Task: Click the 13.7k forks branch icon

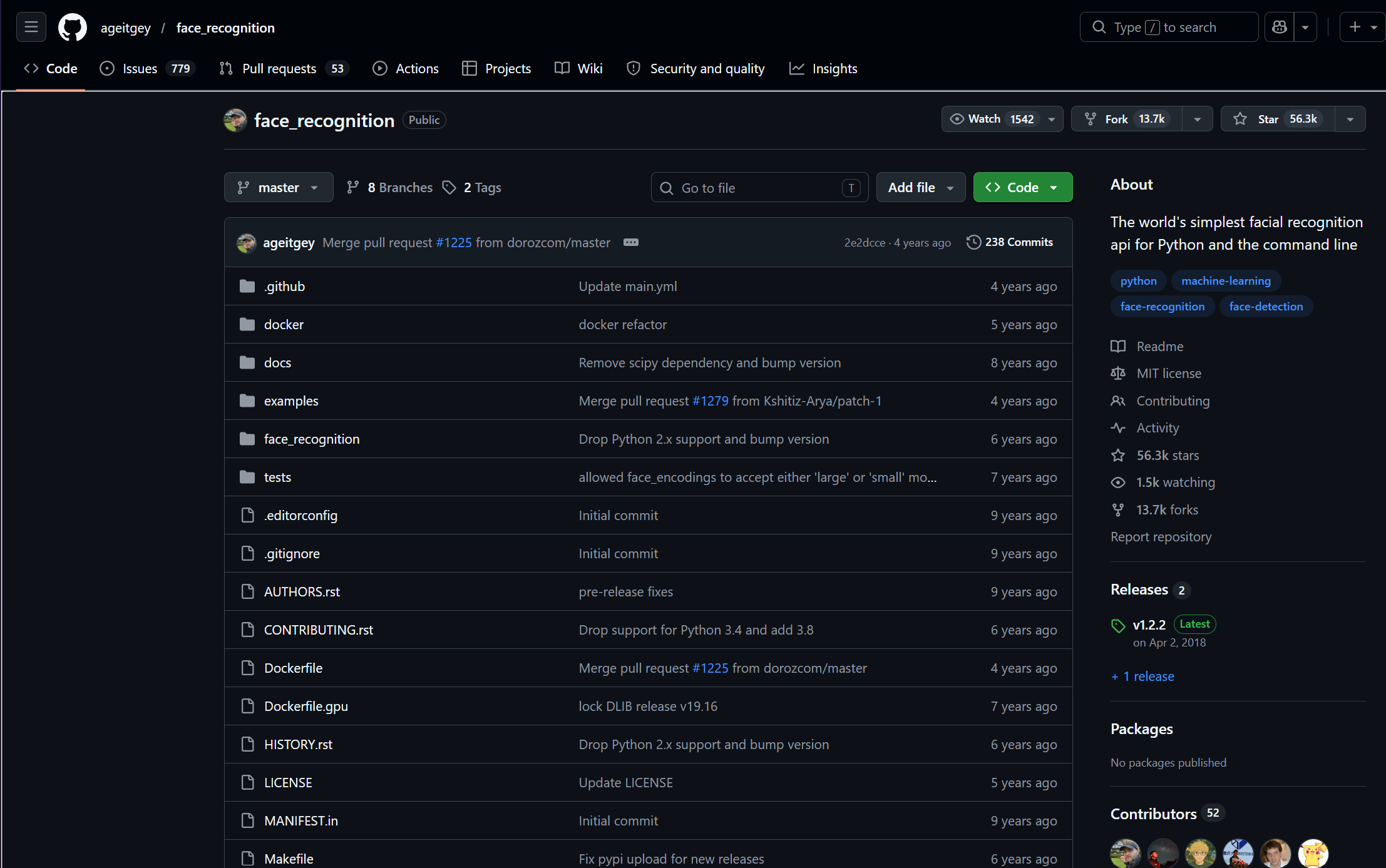Action: click(x=1118, y=509)
